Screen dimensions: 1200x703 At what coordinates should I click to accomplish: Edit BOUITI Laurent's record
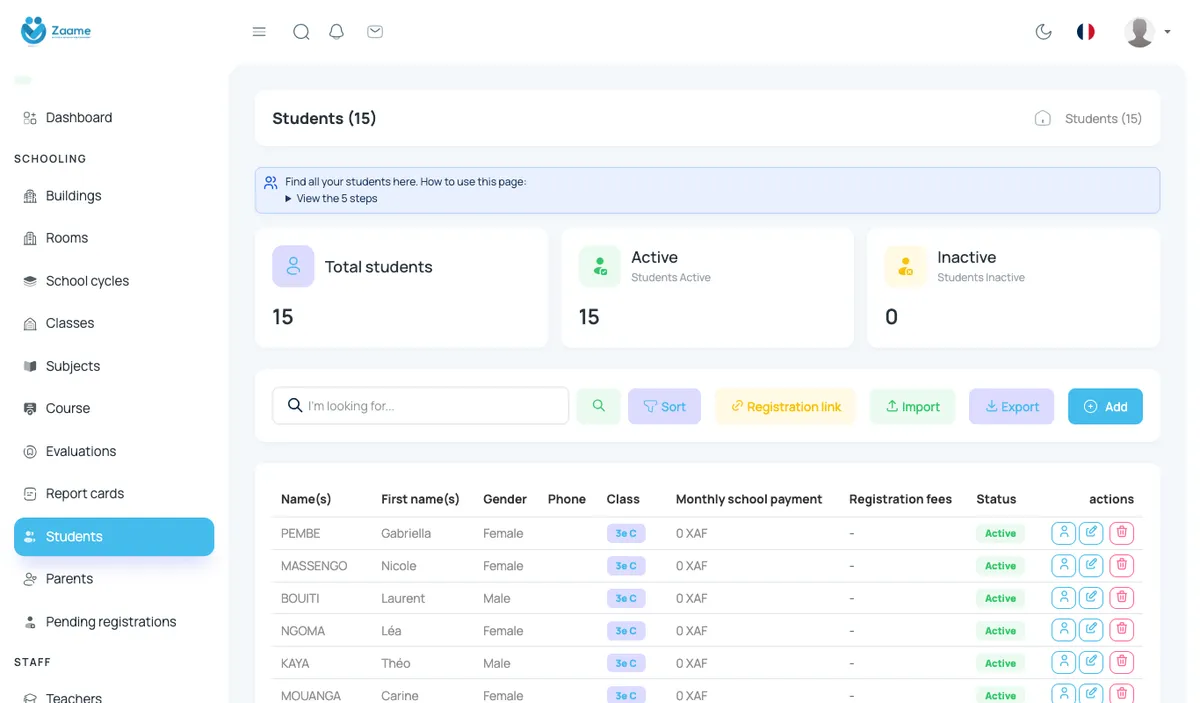(1091, 598)
